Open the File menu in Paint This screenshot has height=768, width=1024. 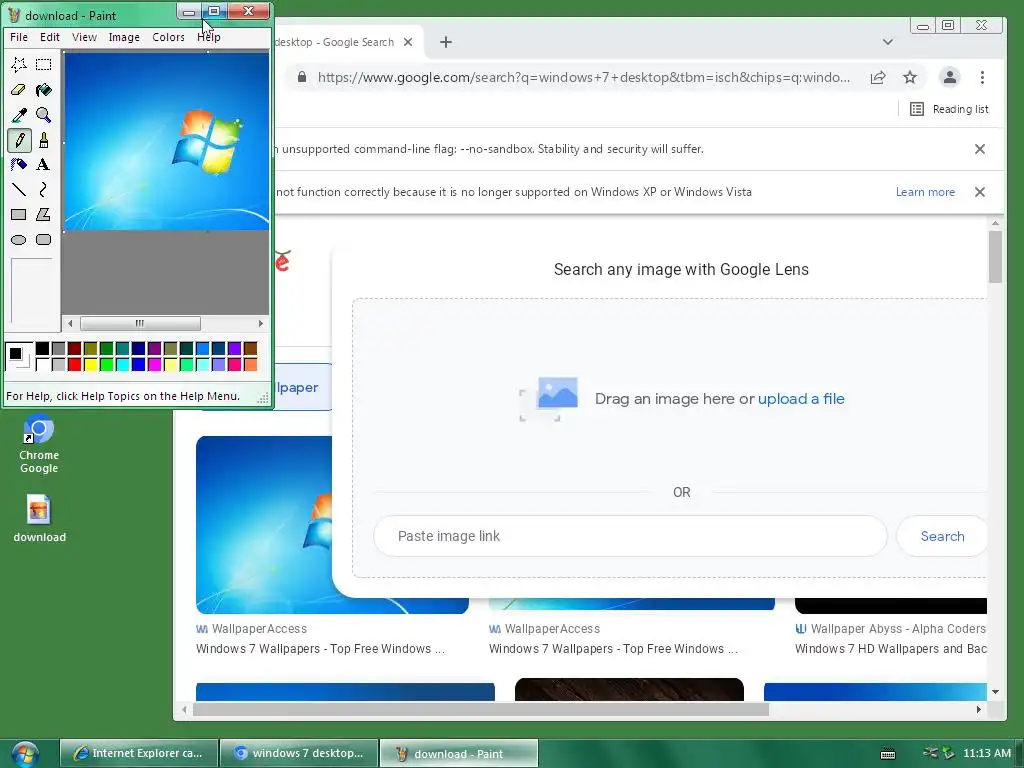coord(19,37)
